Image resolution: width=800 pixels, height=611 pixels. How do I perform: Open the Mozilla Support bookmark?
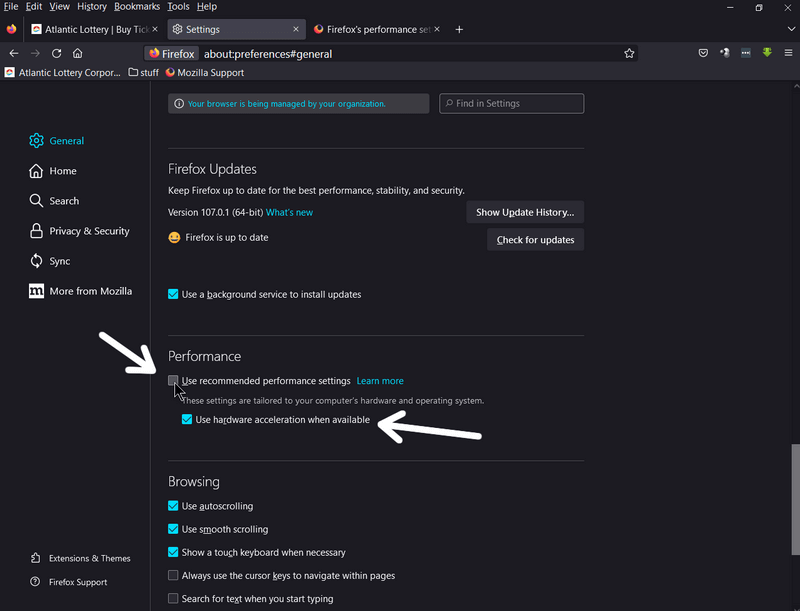pos(205,73)
